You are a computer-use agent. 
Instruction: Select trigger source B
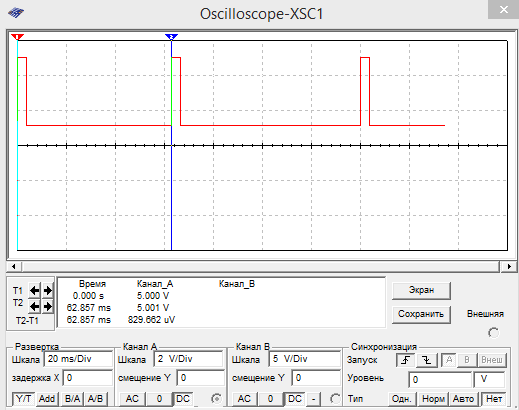click(x=467, y=360)
